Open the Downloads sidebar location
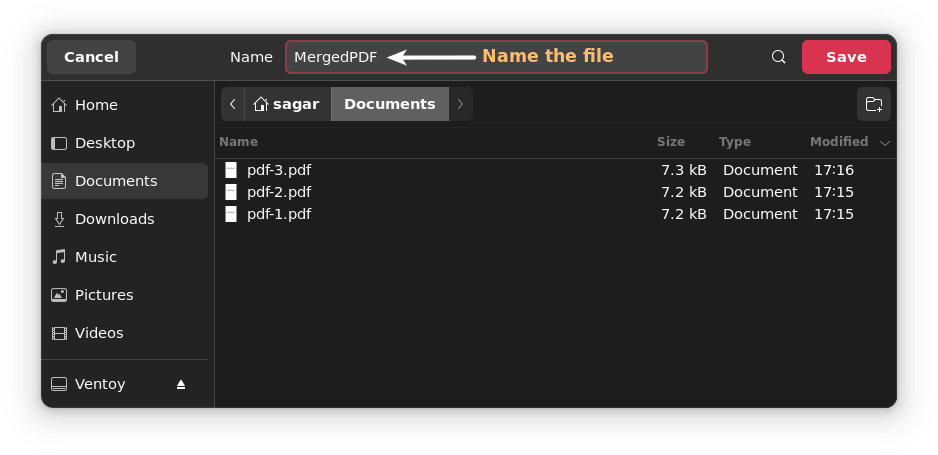This screenshot has width=938, height=455. tap(114, 219)
